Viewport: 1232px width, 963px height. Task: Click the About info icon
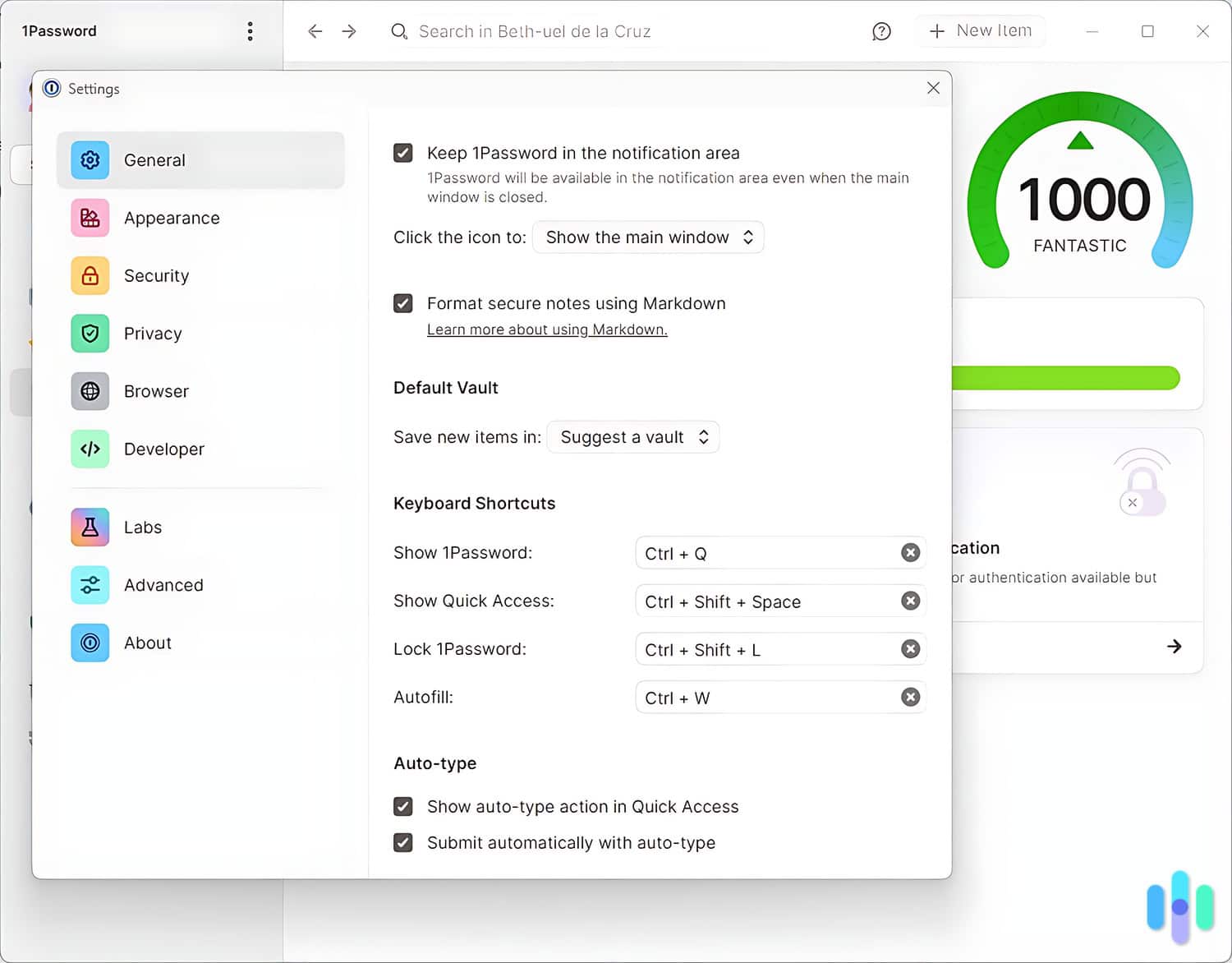tap(90, 643)
